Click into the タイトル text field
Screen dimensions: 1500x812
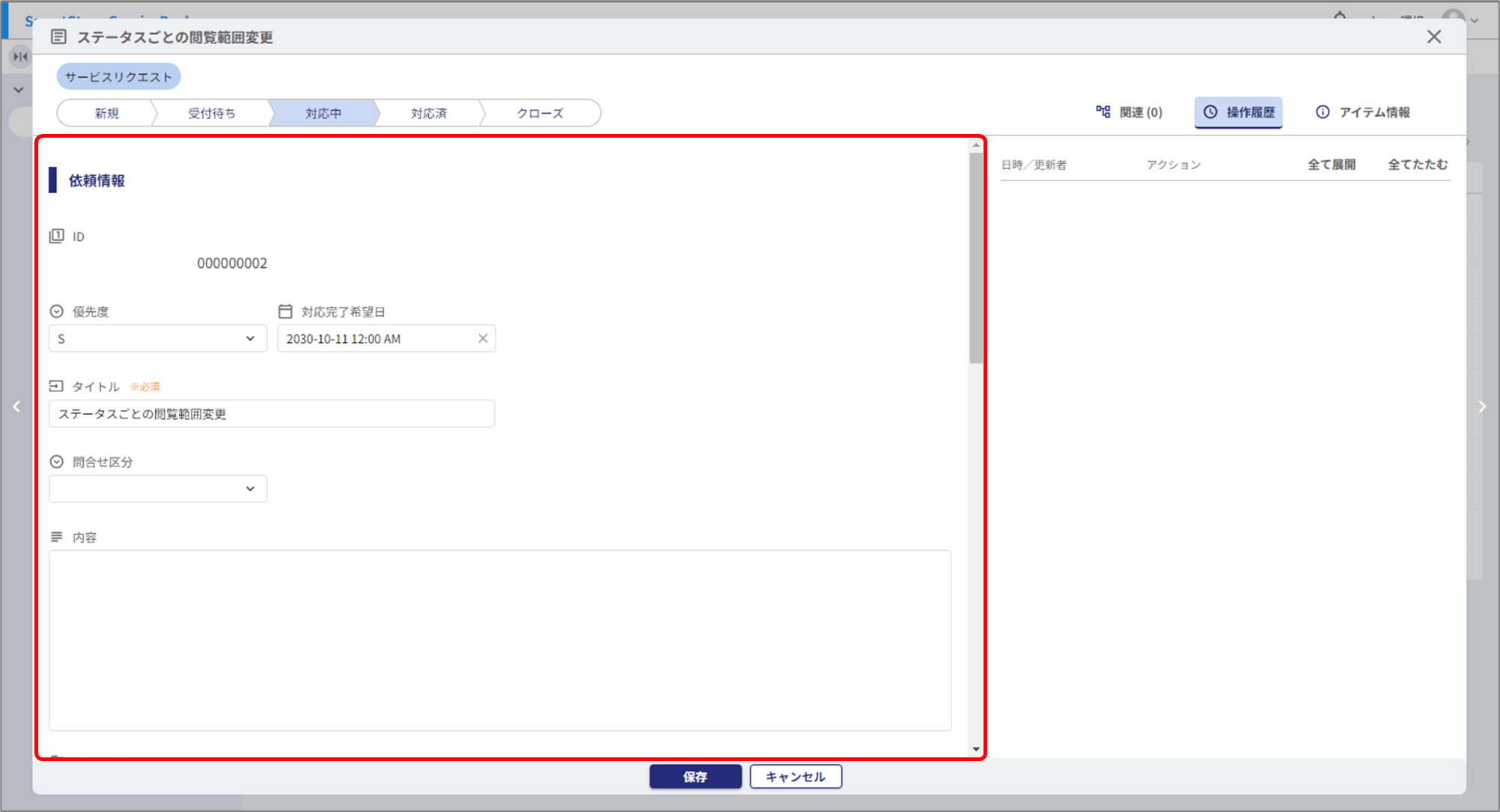pos(271,414)
